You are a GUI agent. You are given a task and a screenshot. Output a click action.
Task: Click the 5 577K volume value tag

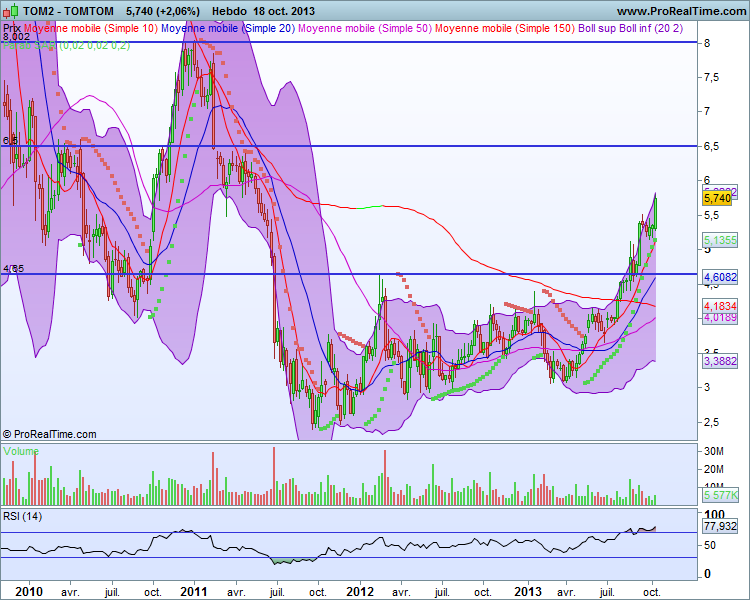[720, 495]
